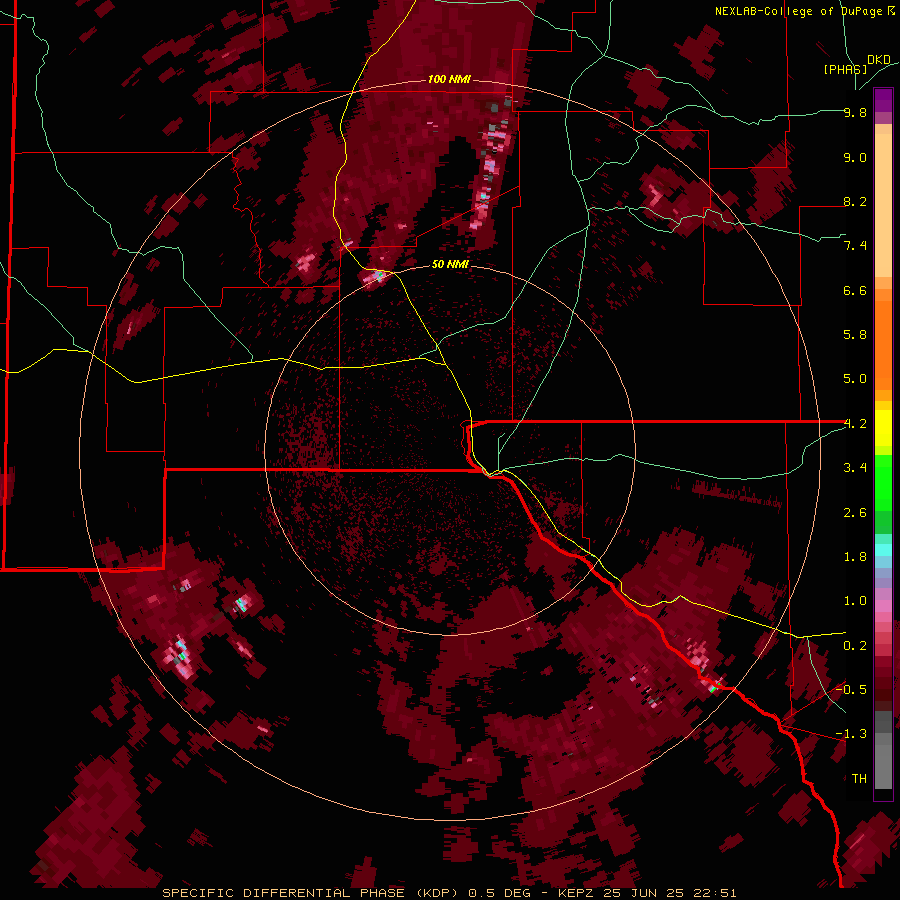The image size is (900, 900).
Task: Click the orange segment of color bar
Action: pos(883,340)
